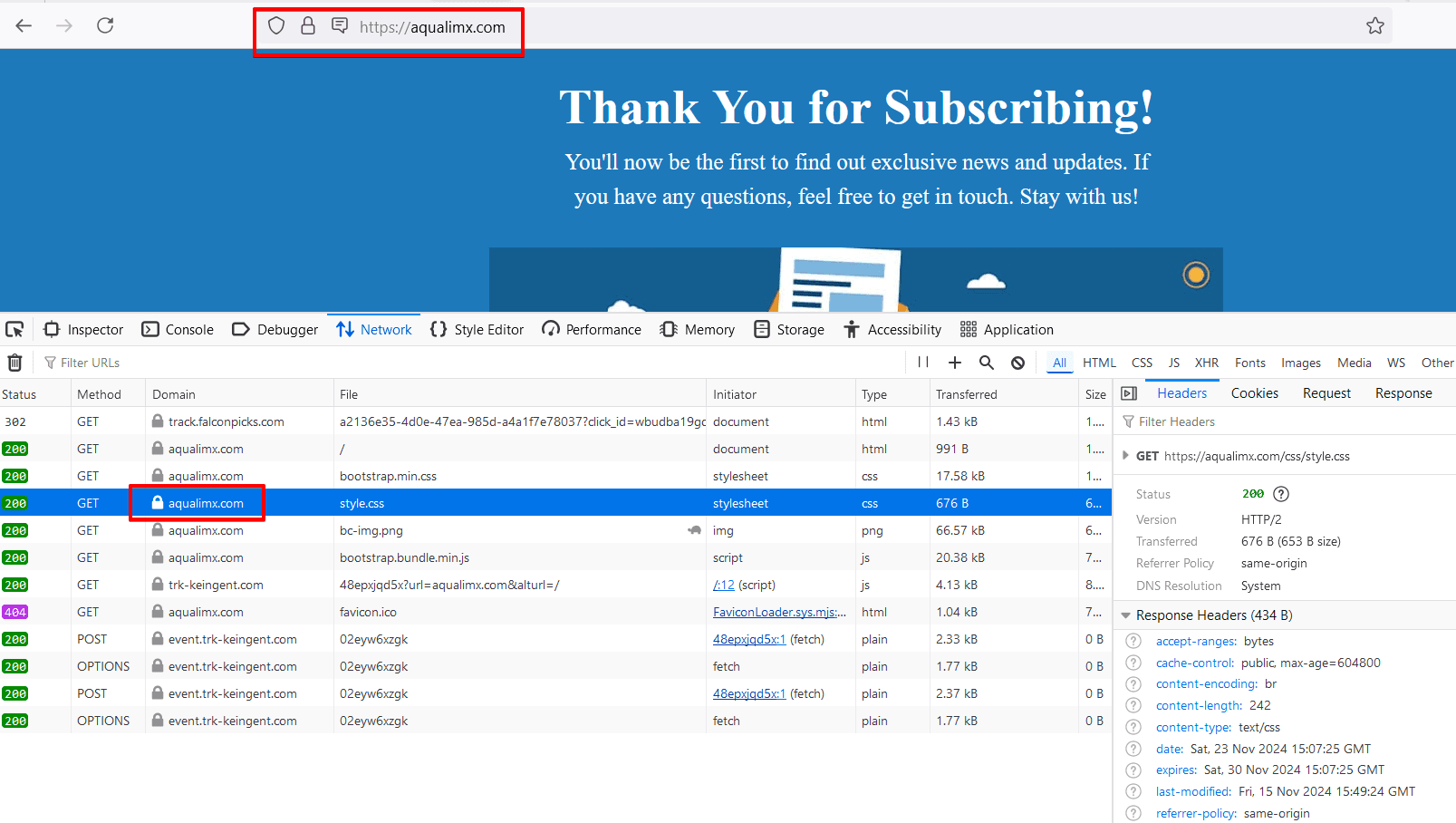Screen dimensions: 1456x823
Task: Click the lock icon on the track.falconpicks.com row
Action: (158, 421)
